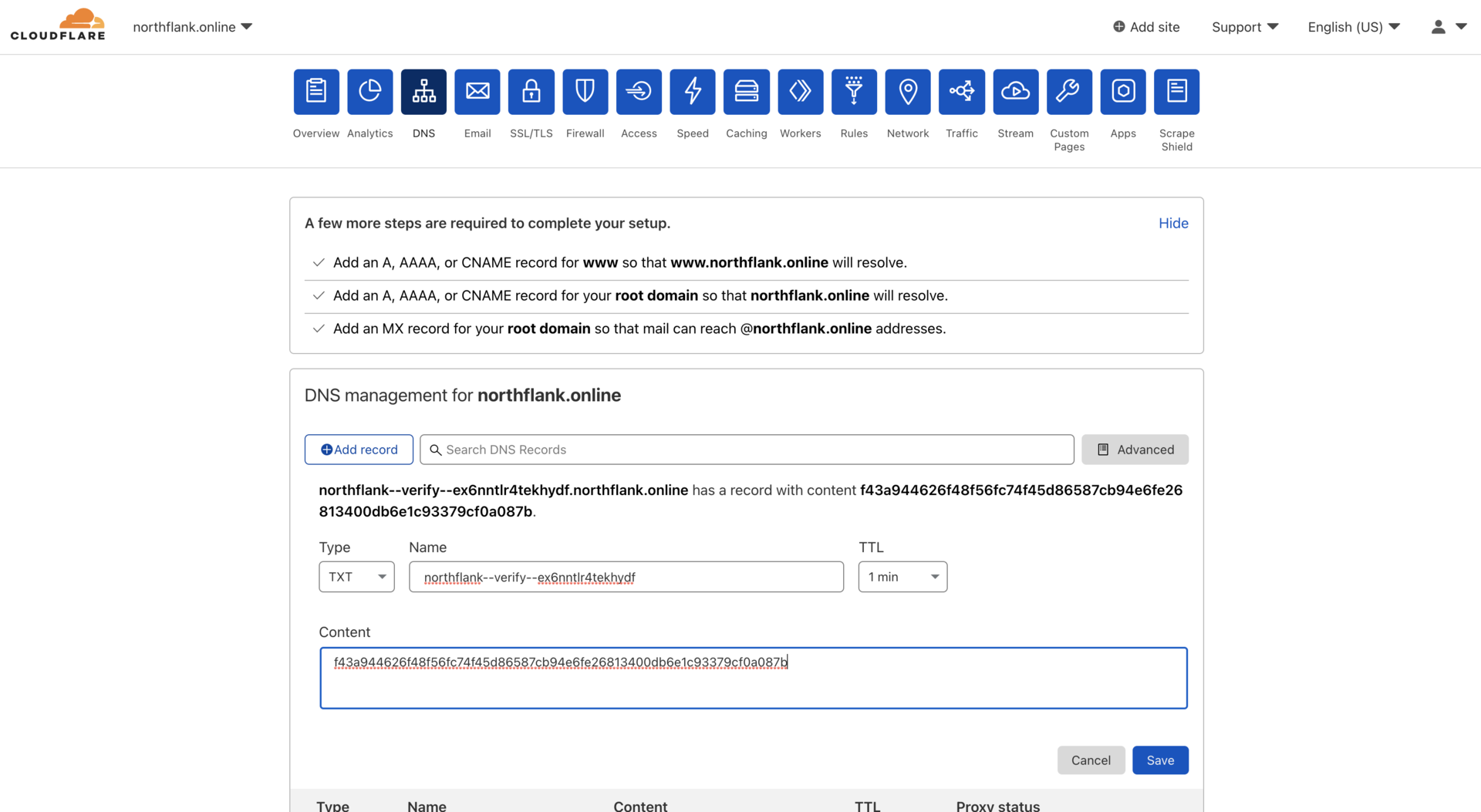
Task: Click the Add record button
Action: click(x=359, y=450)
